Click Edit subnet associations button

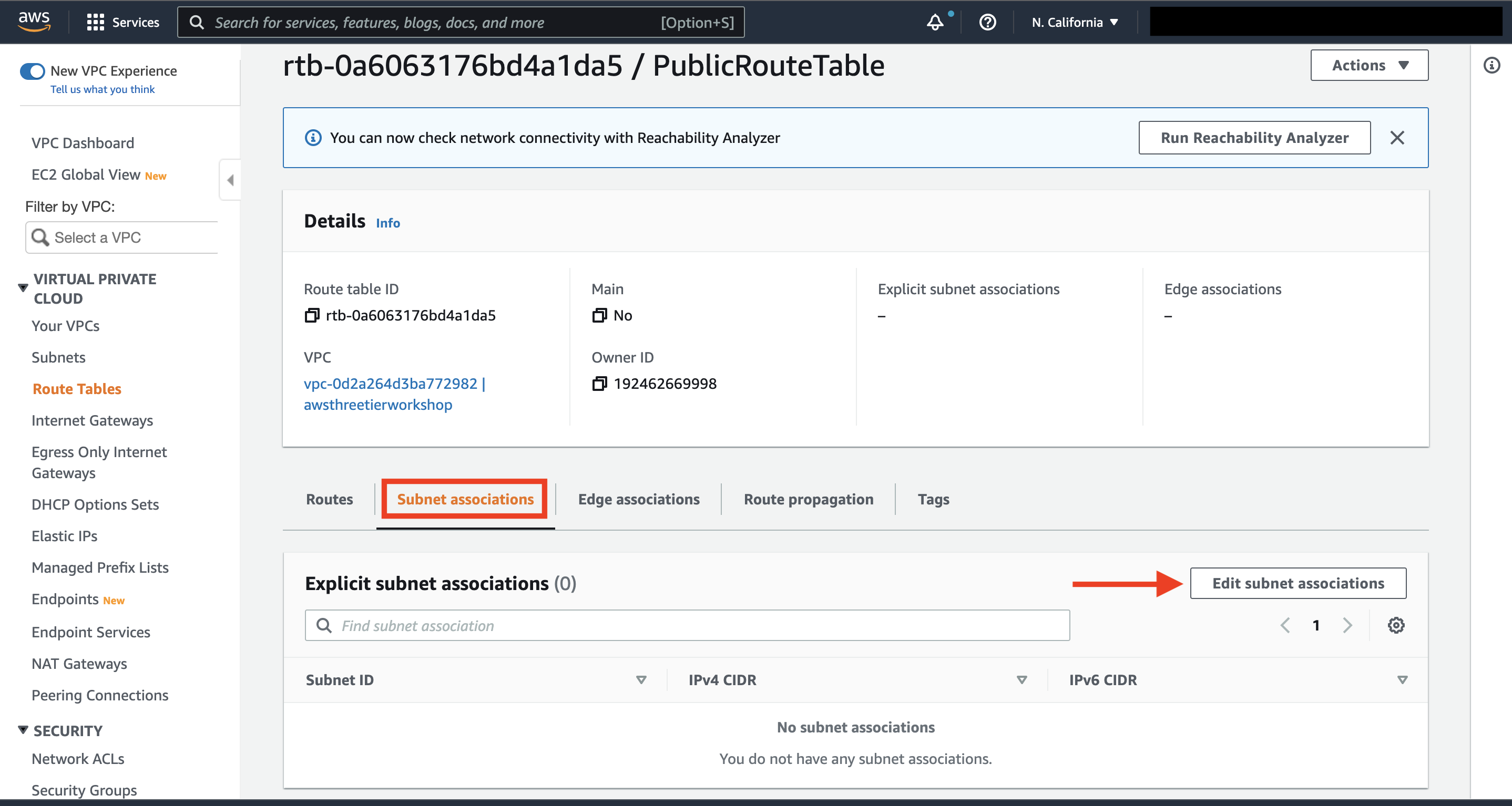(1298, 583)
